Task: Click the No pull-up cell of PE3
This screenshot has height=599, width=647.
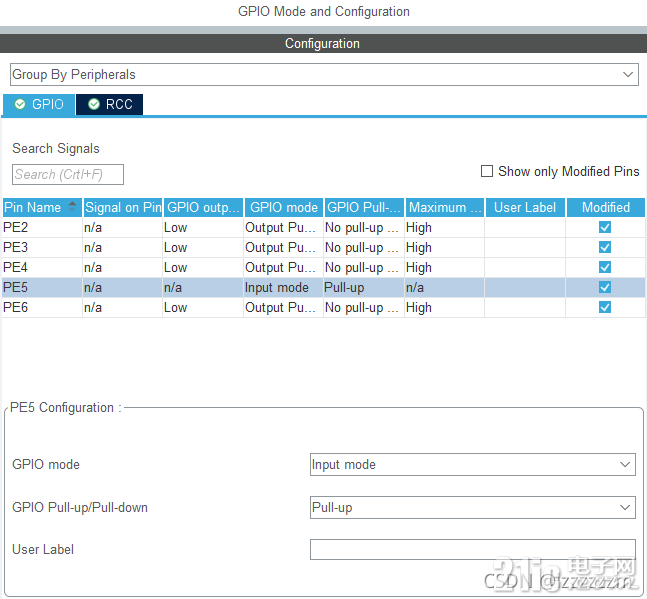Action: point(364,247)
